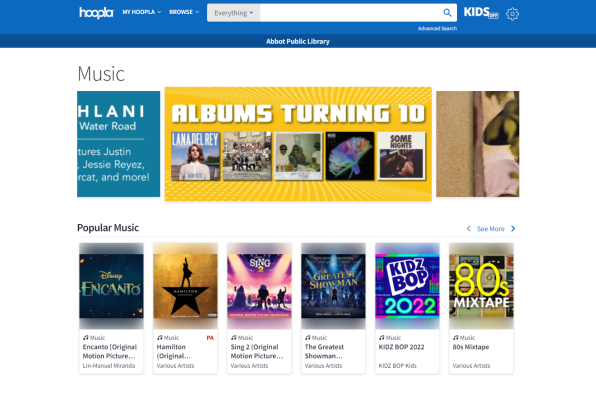Click music note icon on Greatest Showman card

pyautogui.click(x=308, y=338)
